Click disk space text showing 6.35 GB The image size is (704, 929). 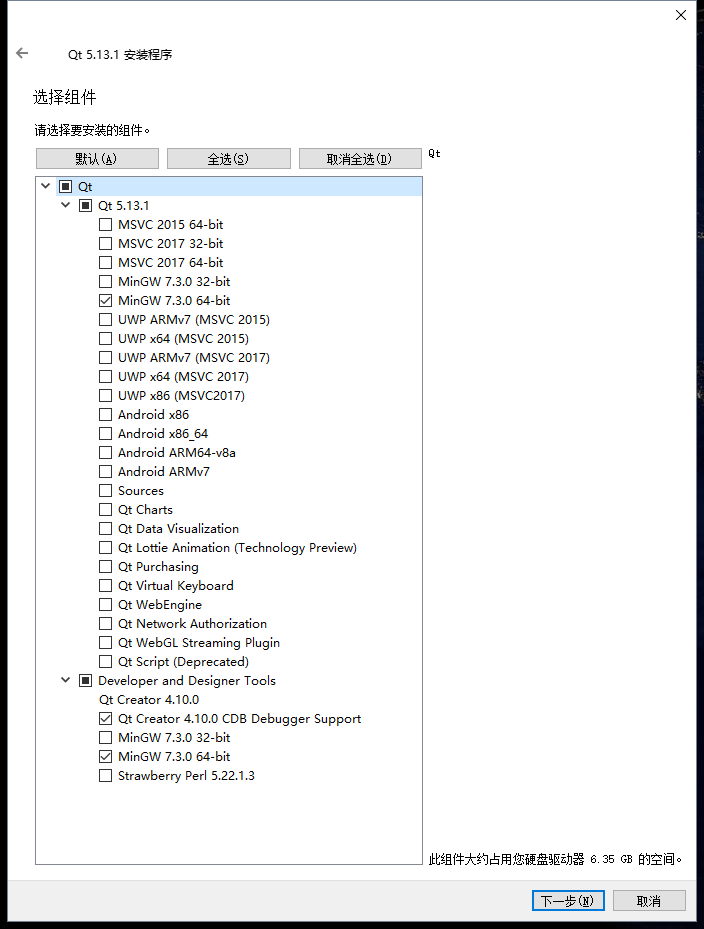coord(556,859)
